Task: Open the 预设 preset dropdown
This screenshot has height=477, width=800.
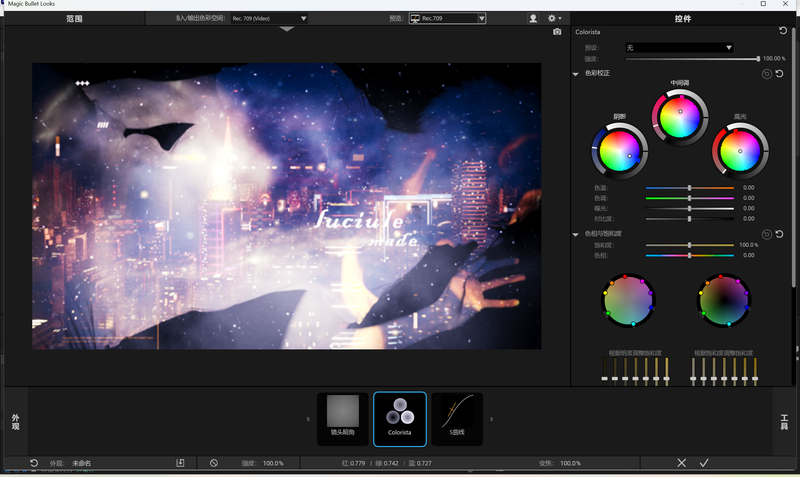Action: click(679, 47)
